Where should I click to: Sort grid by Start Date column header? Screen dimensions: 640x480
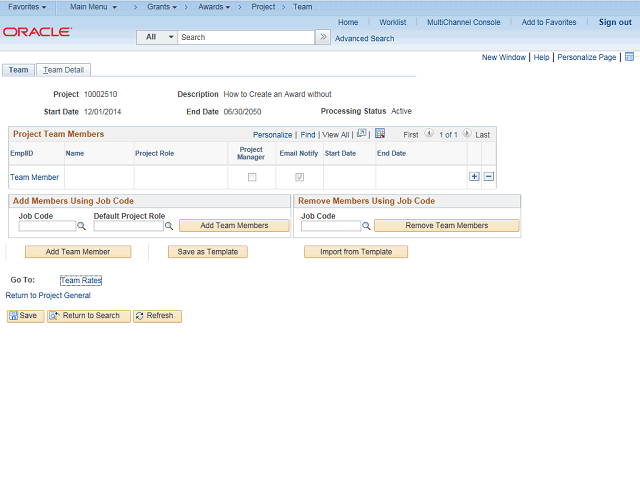pos(340,153)
